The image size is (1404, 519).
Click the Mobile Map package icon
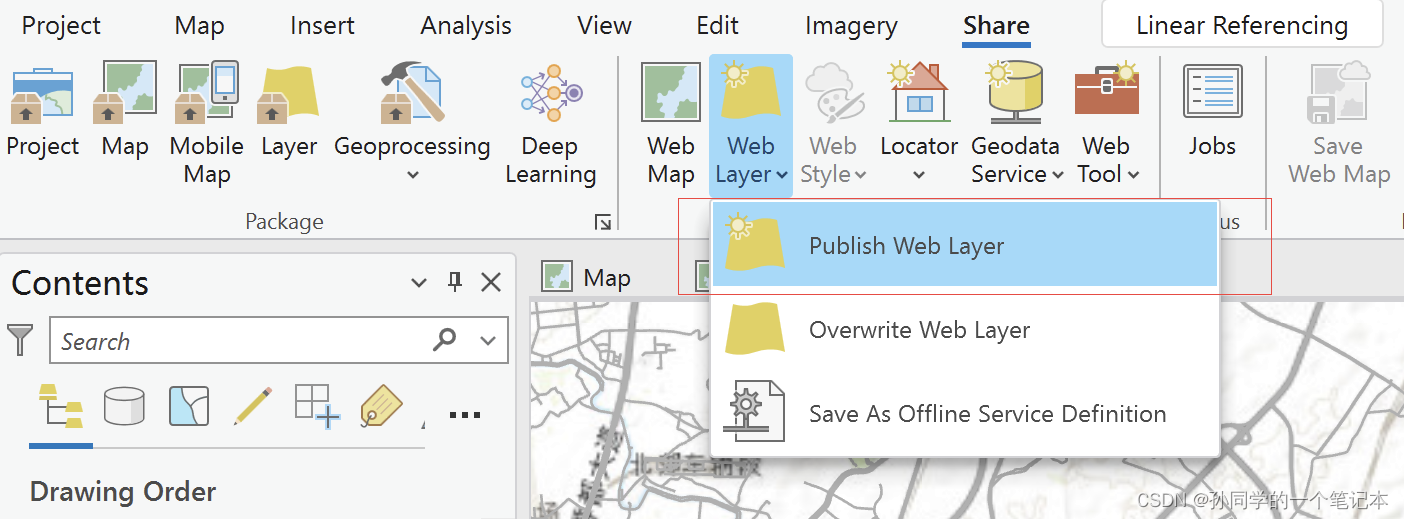207,92
